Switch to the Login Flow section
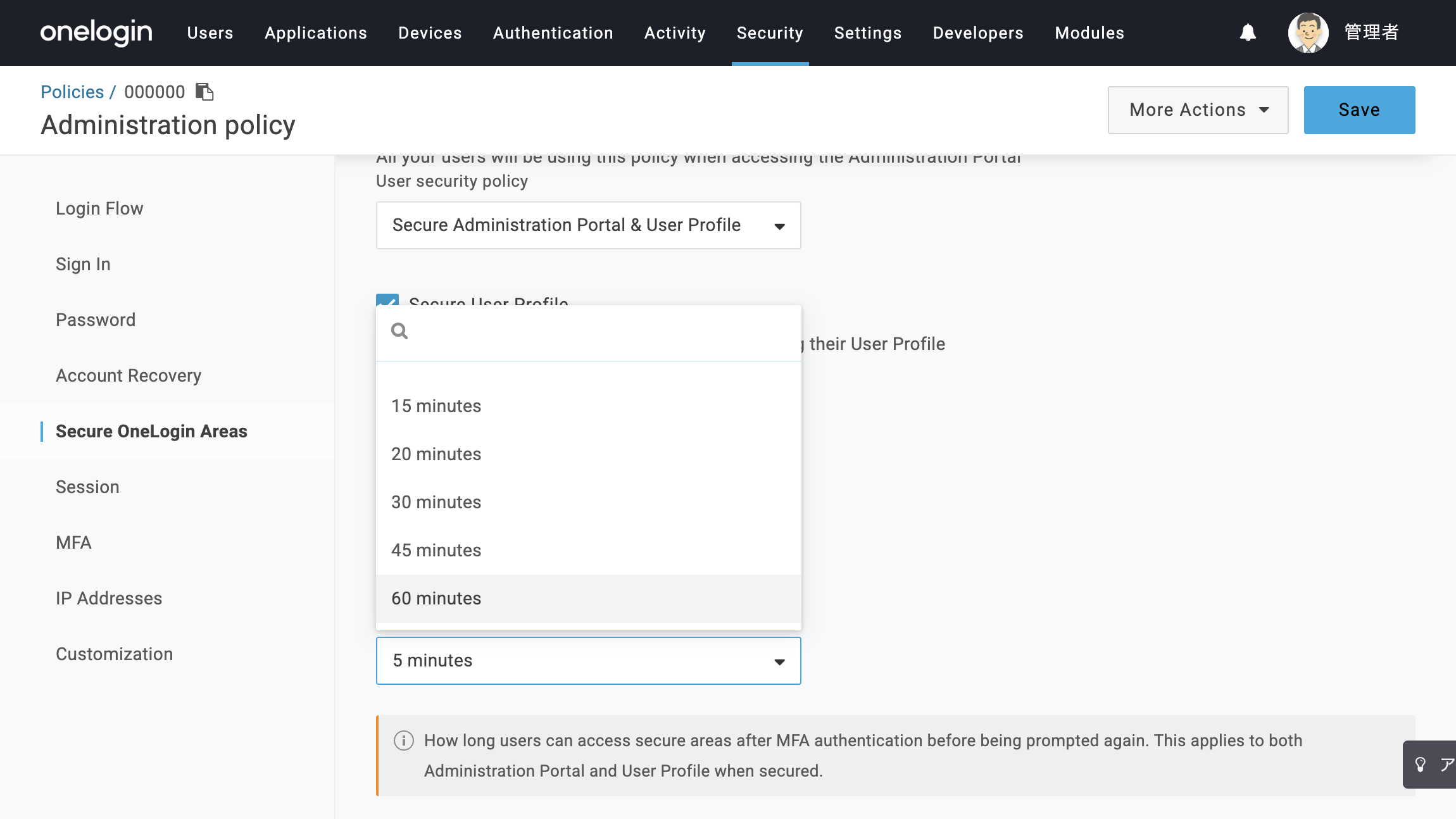This screenshot has width=1456, height=819. tap(99, 209)
